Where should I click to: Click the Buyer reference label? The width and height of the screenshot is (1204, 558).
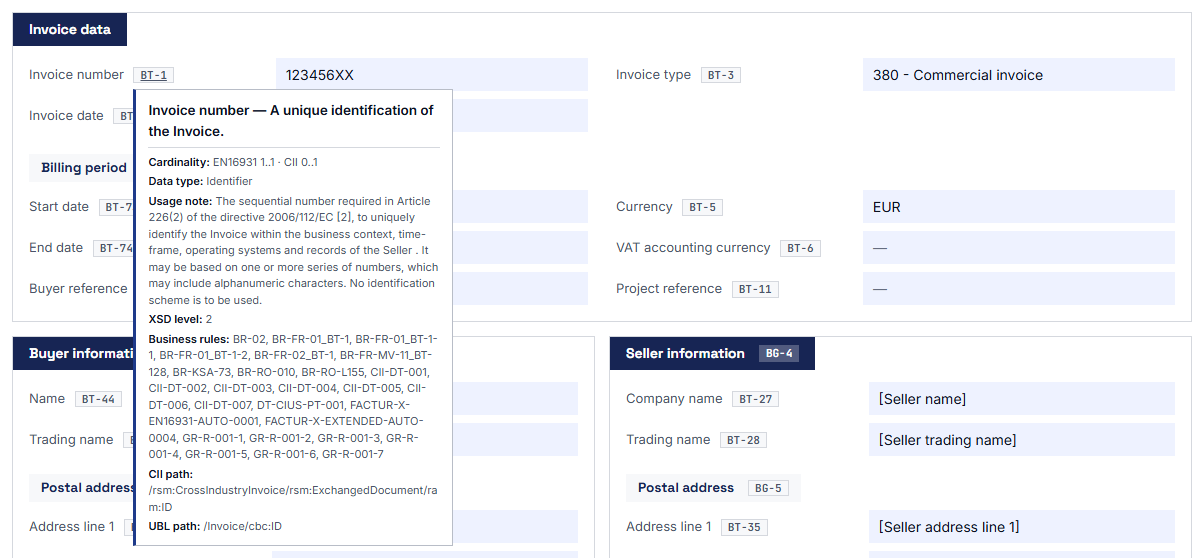[78, 289]
